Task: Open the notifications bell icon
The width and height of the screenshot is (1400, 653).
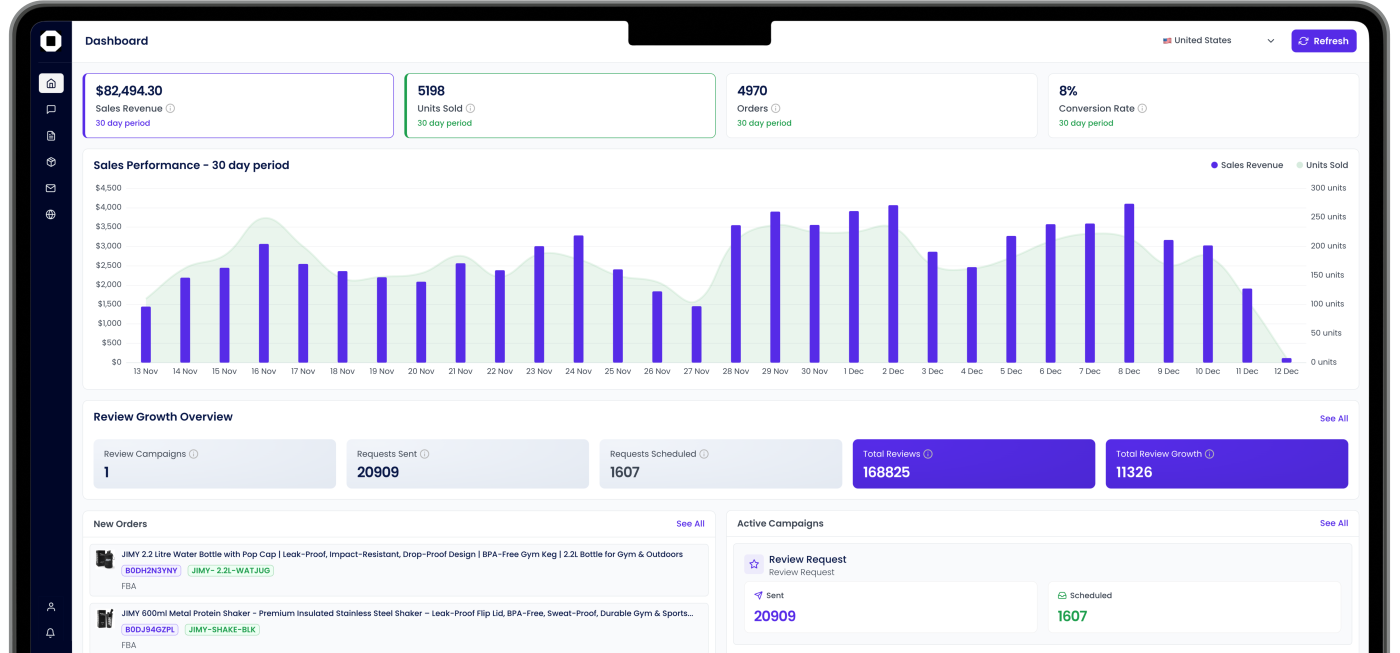Action: coord(51,633)
